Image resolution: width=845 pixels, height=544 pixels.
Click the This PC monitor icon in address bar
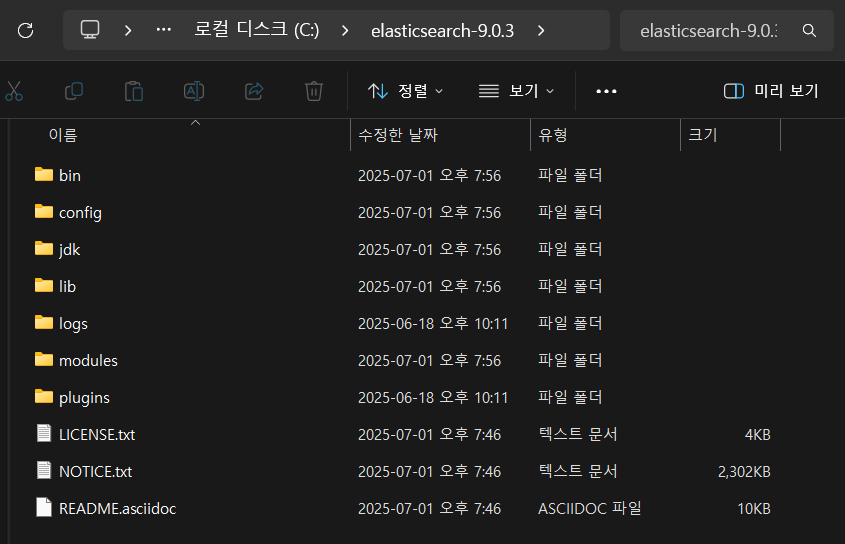tap(90, 30)
